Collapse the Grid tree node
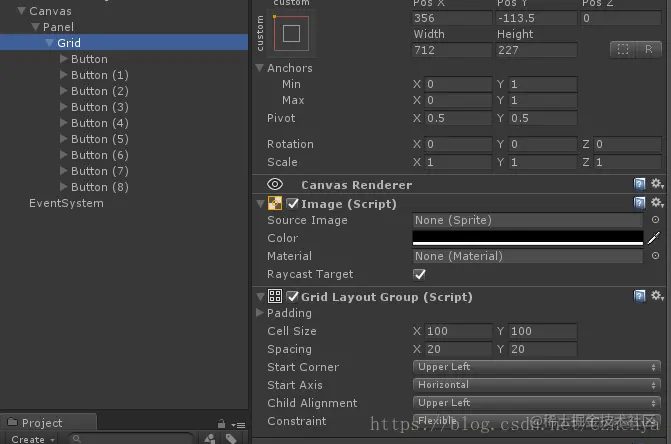671x444 pixels. [49, 43]
